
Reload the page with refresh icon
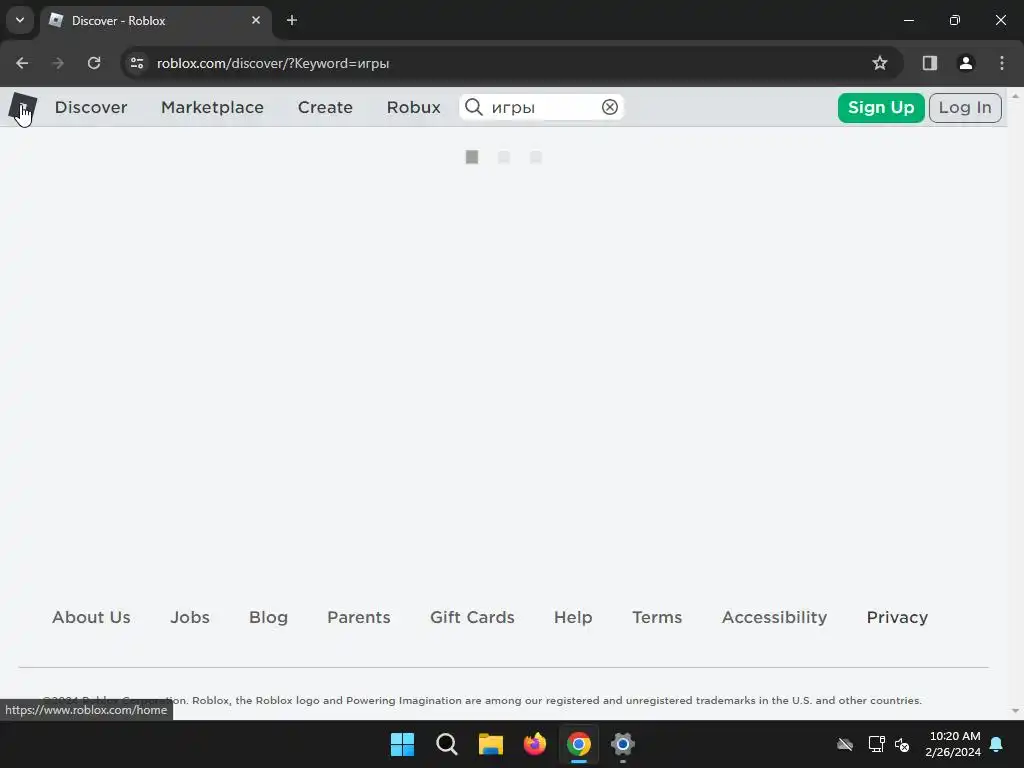pos(94,63)
